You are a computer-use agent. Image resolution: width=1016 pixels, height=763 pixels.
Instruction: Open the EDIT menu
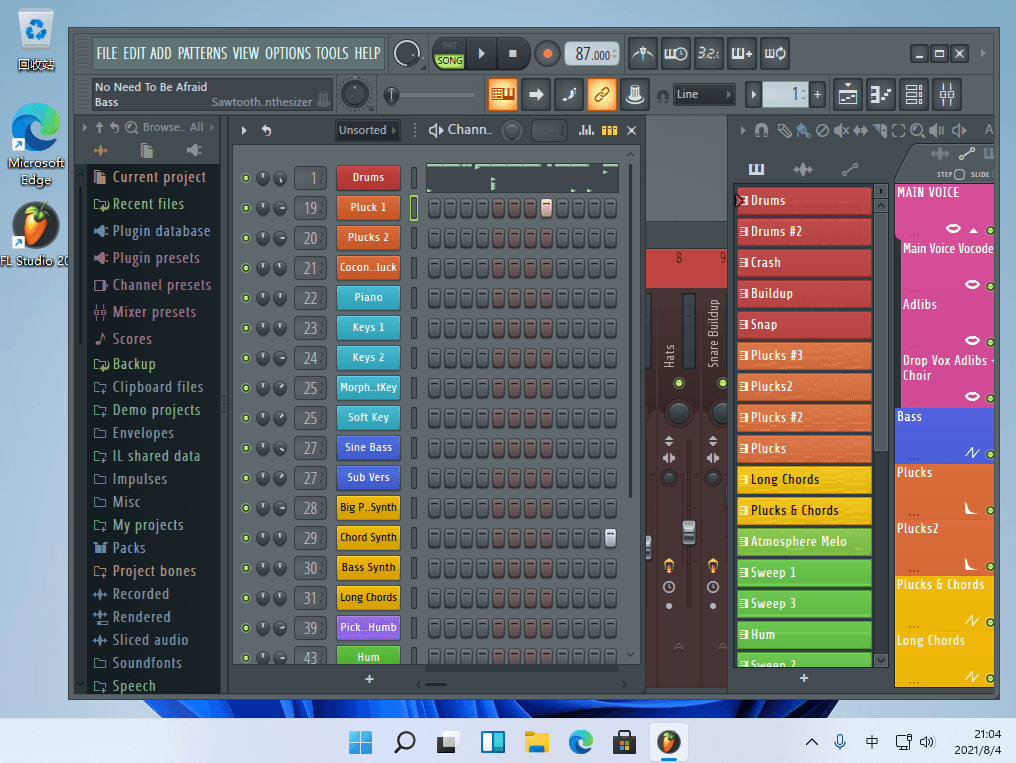135,54
